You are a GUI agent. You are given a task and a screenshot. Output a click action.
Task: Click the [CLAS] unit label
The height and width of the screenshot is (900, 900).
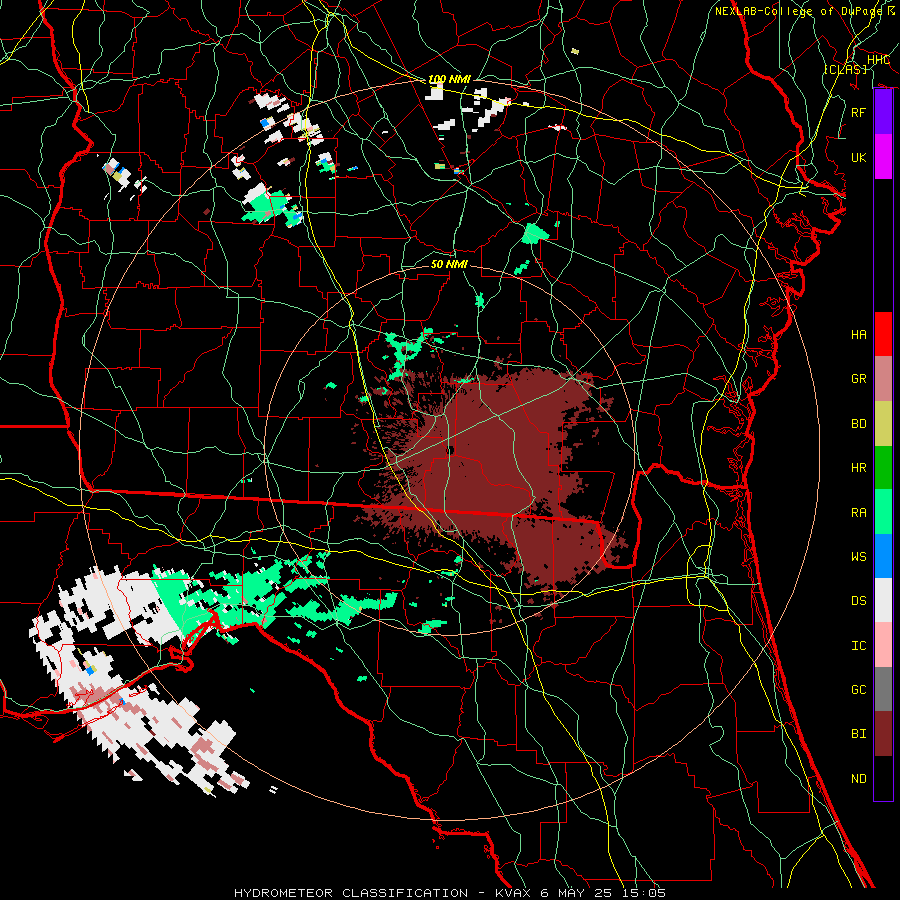pos(845,69)
